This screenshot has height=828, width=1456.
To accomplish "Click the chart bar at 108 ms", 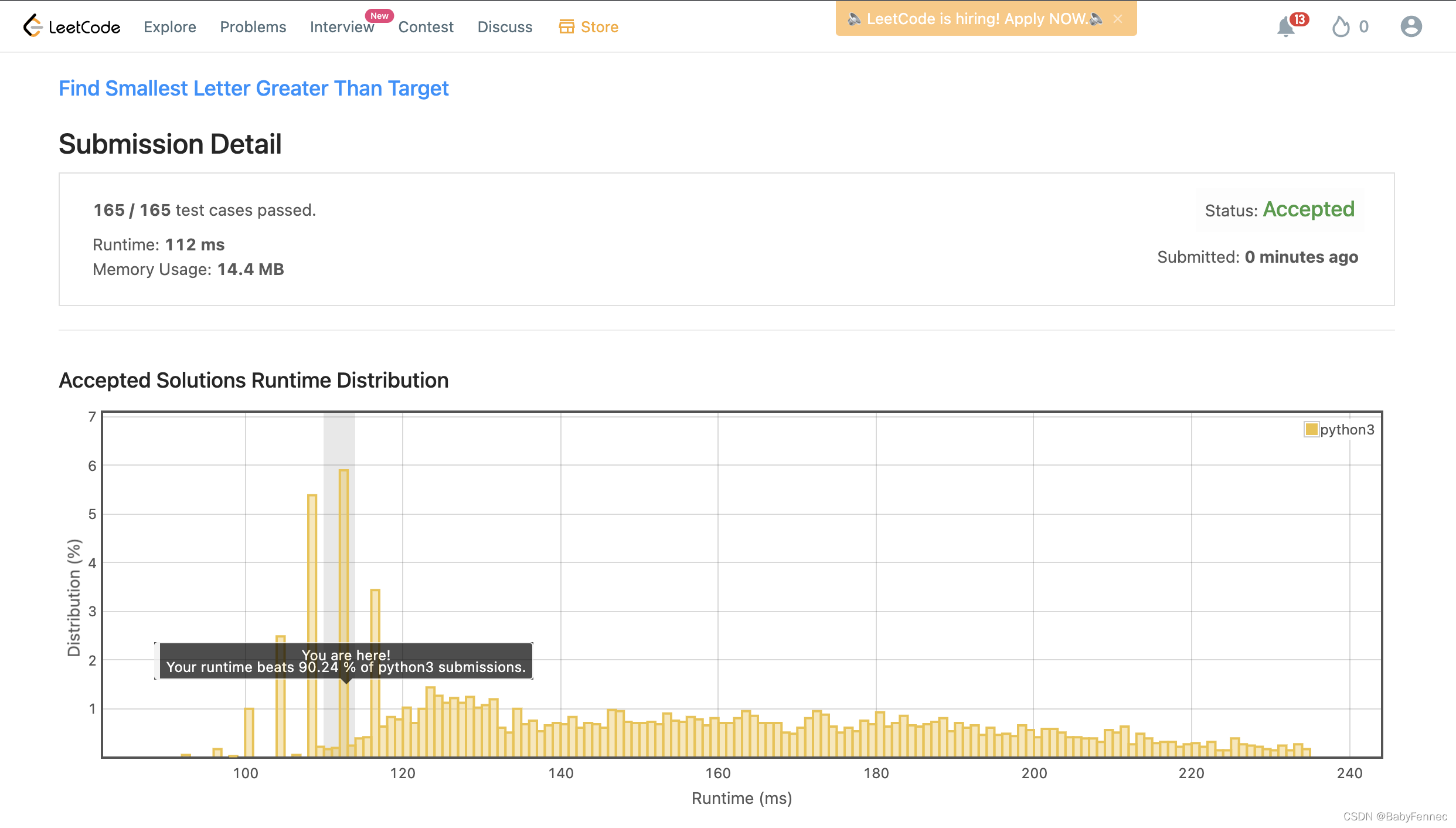I will 312,586.
